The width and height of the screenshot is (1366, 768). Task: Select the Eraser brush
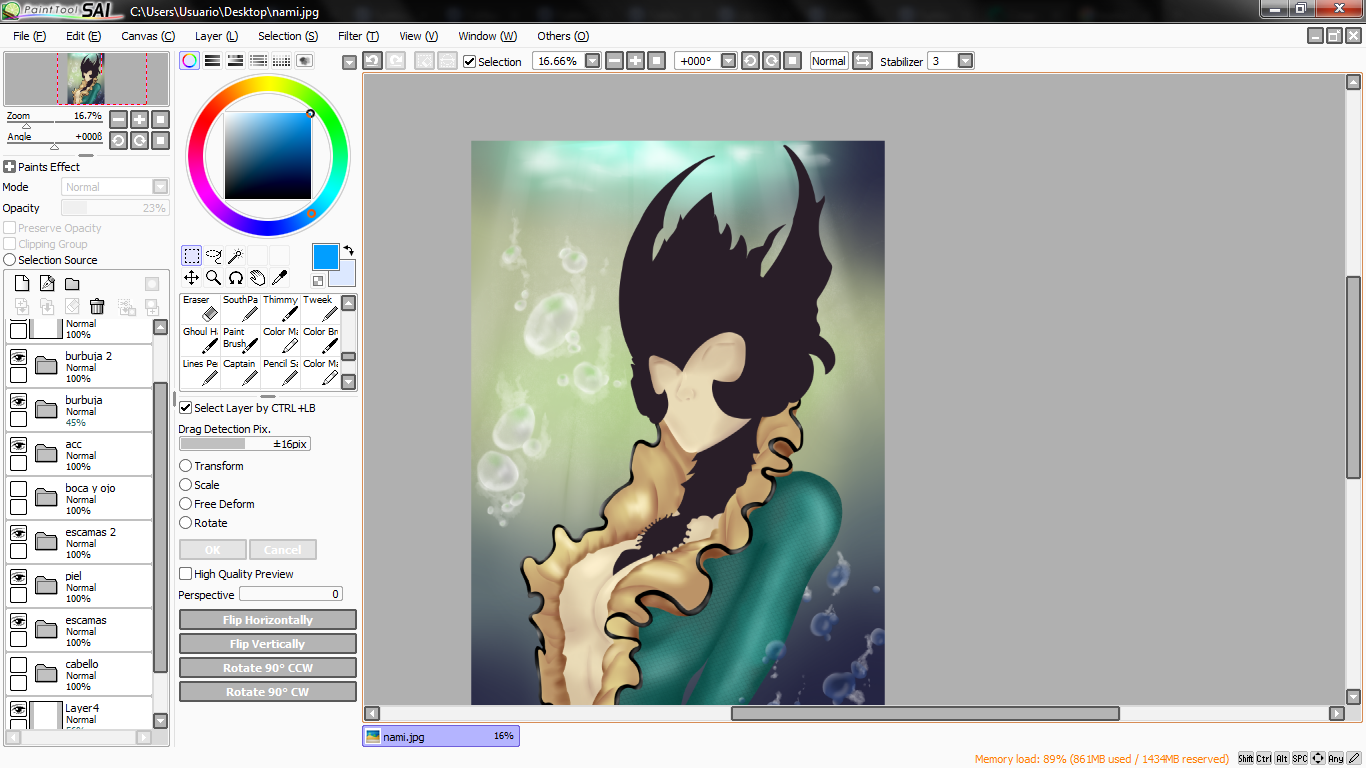[x=200, y=309]
